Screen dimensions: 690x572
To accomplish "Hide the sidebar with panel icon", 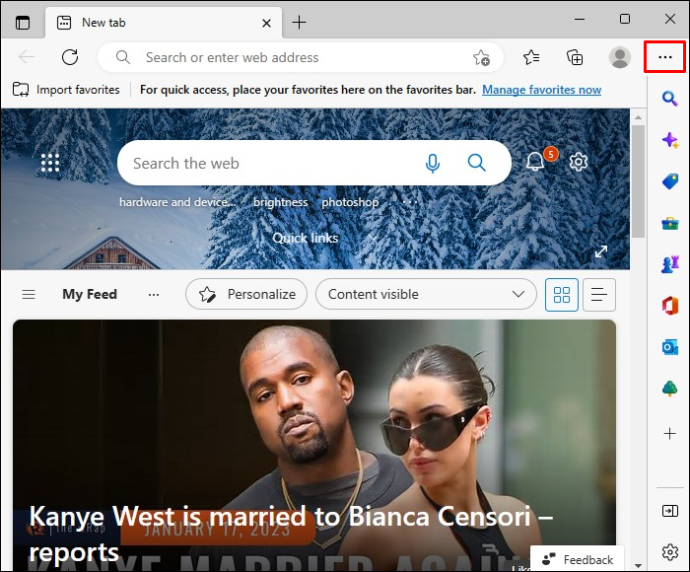I will [x=670, y=511].
